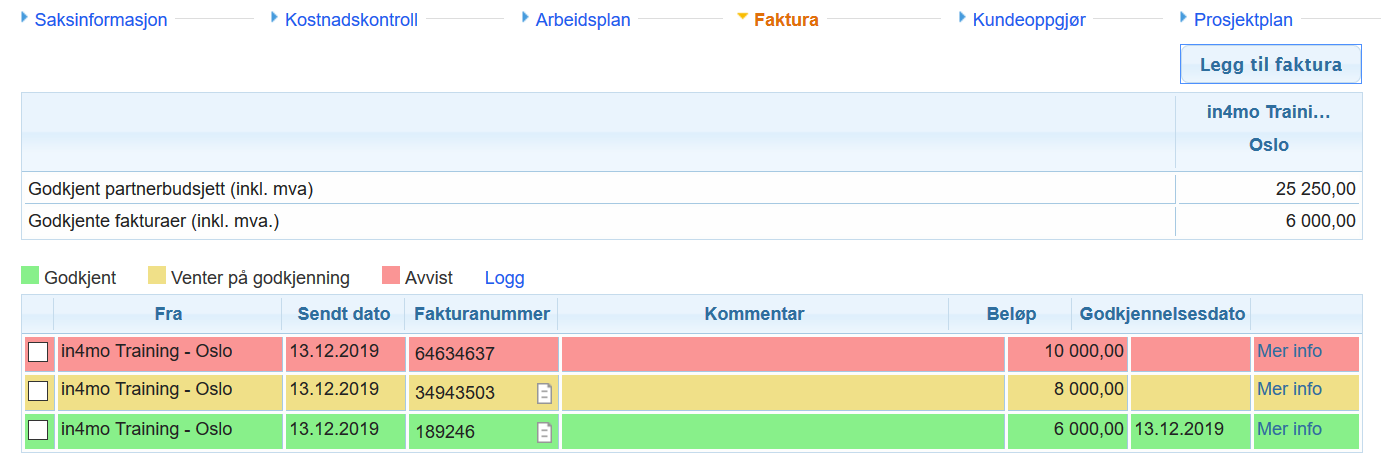This screenshot has height=457, width=1382.
Task: Open document icon for invoice 189246
Action: [x=544, y=432]
